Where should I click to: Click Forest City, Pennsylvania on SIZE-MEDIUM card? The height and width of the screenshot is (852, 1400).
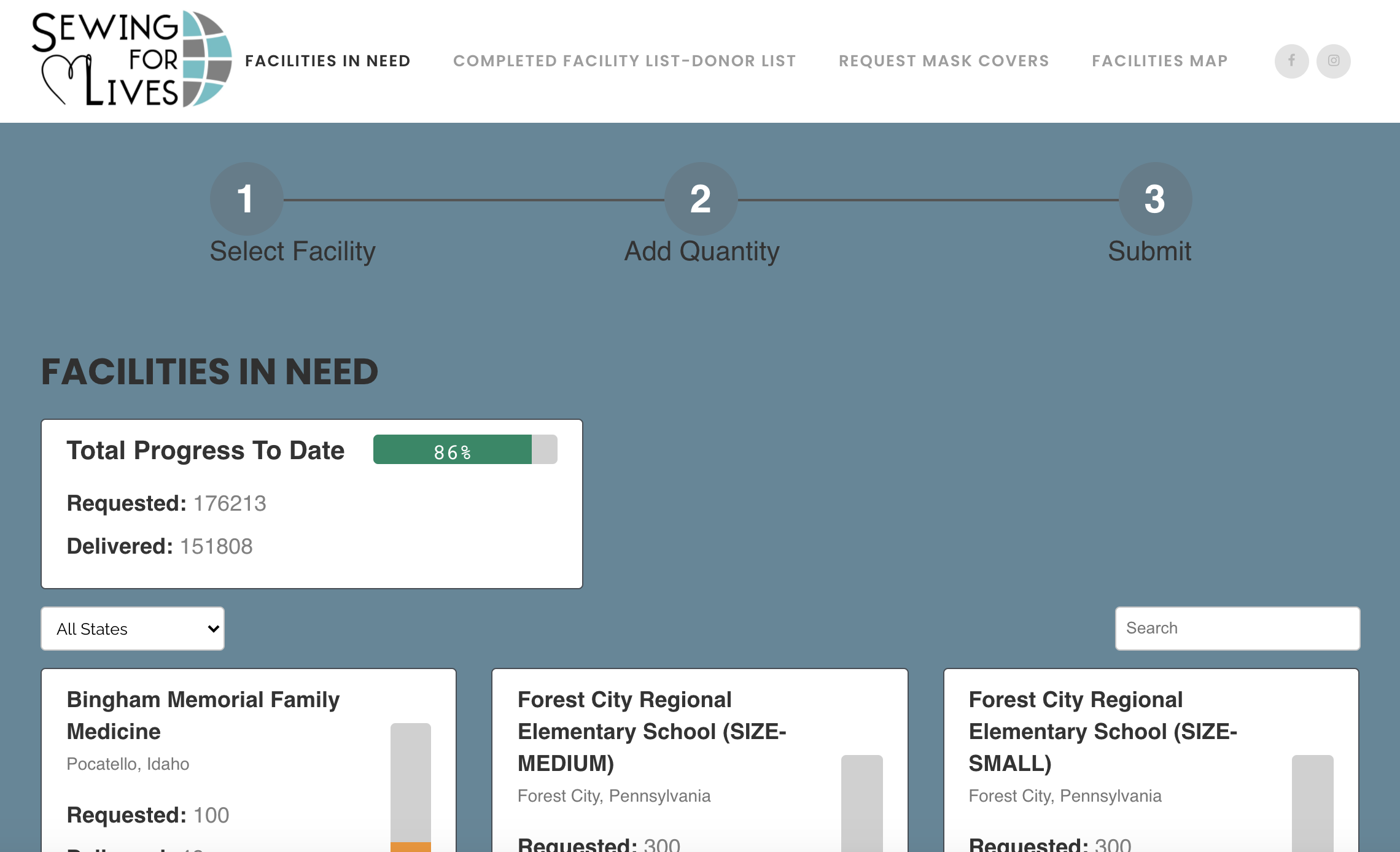pyautogui.click(x=614, y=796)
